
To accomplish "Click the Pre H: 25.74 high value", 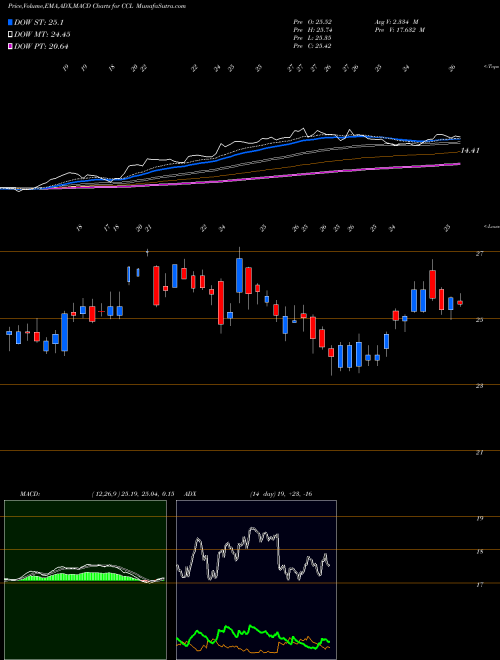I will pyautogui.click(x=312, y=30).
